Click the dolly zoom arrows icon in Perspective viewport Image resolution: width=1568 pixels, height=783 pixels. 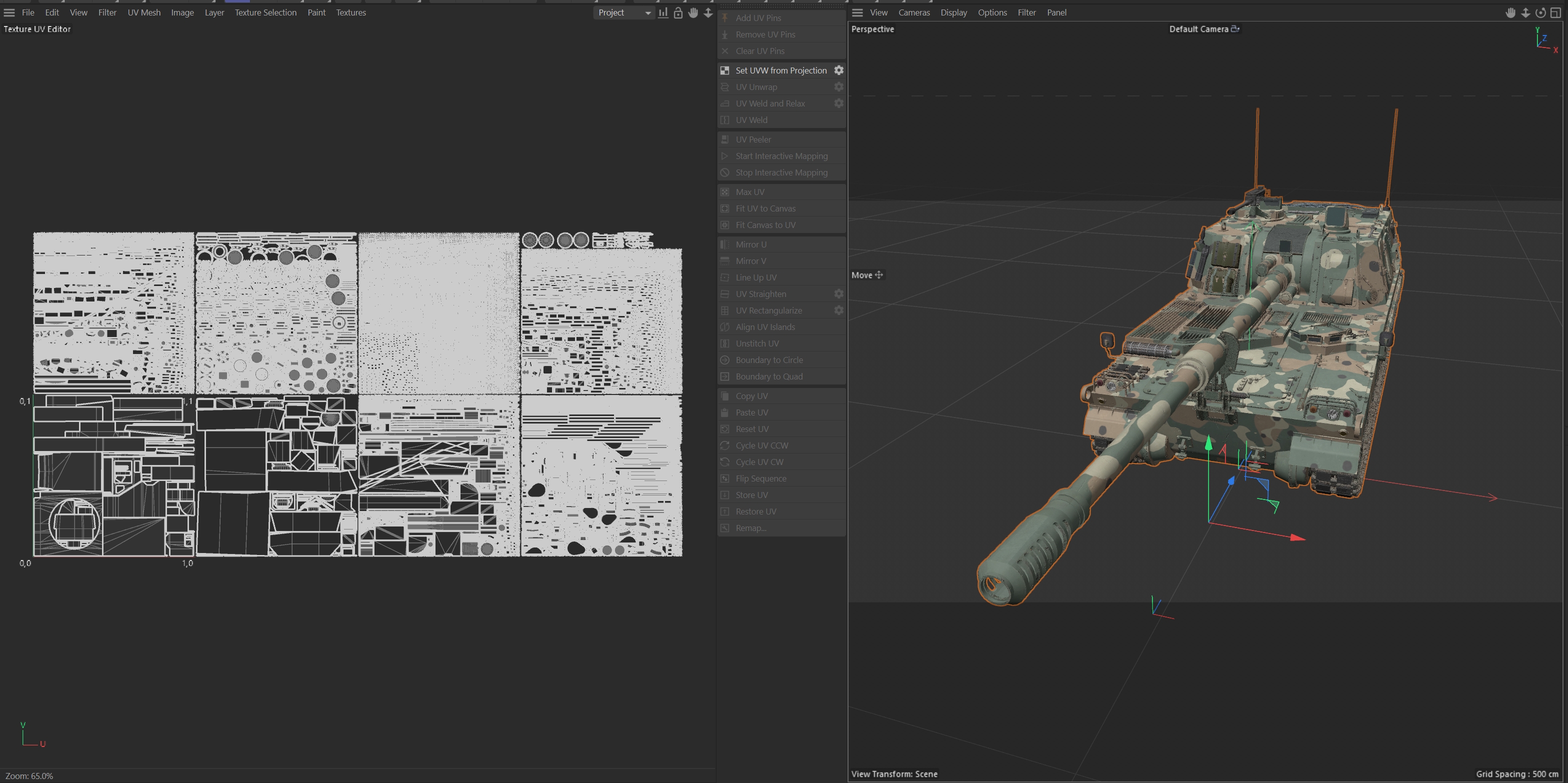[x=1525, y=13]
